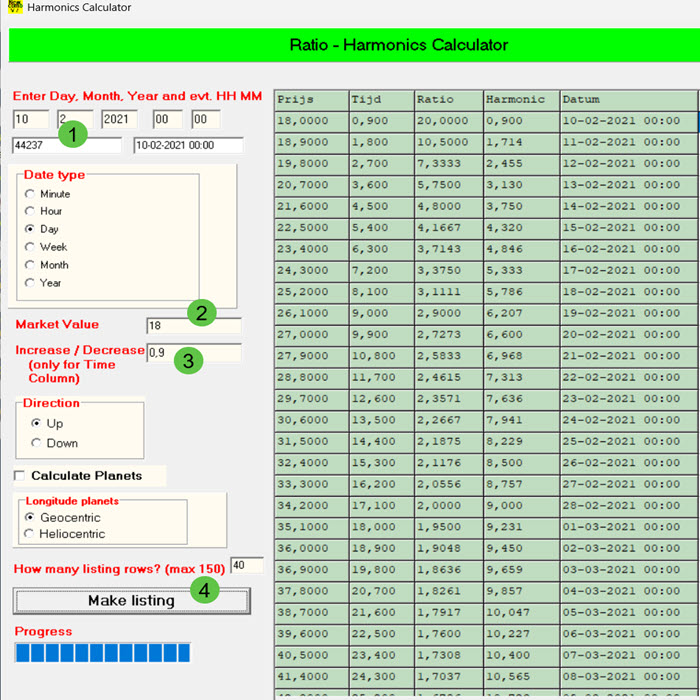This screenshot has width=700, height=700.
Task: Click the Ratio column header
Action: [x=449, y=100]
